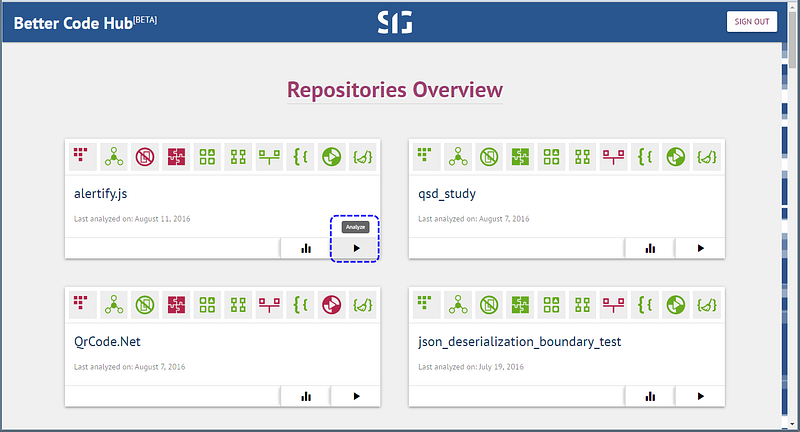Click the vertical scrollbar thumb at the top
This screenshot has height=432, width=800.
coord(792,39)
